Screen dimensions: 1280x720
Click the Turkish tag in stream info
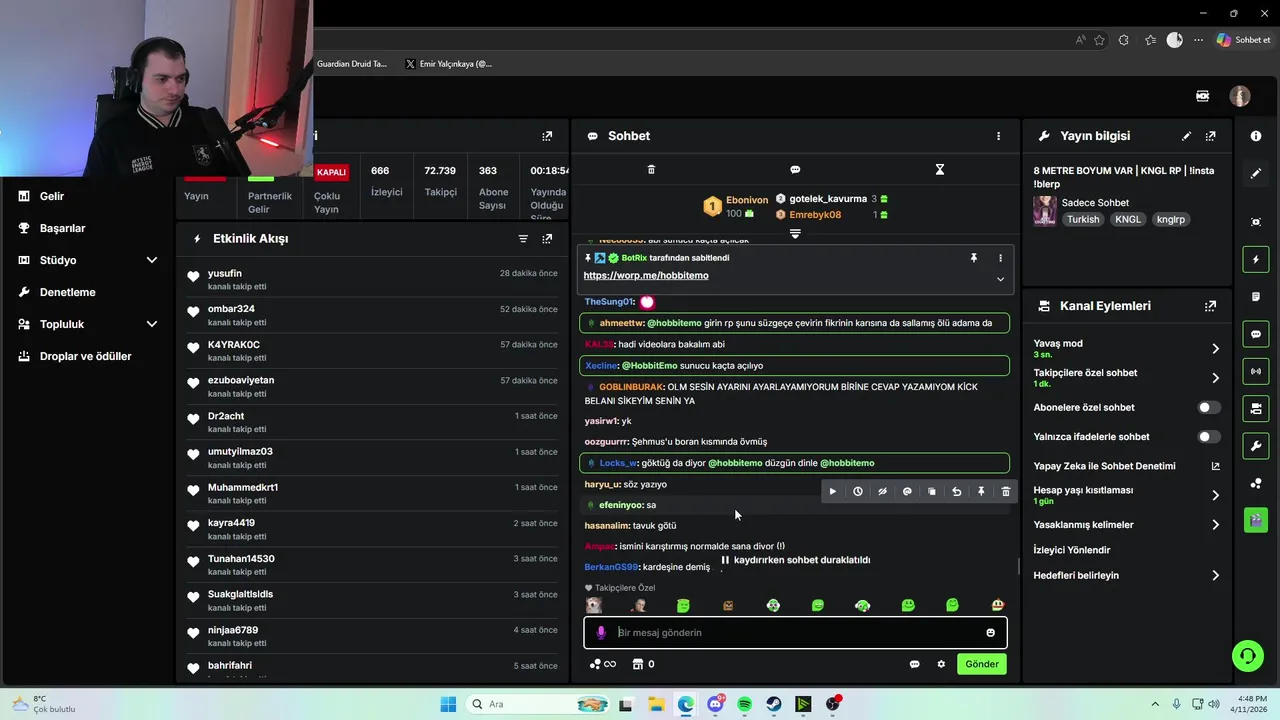1083,219
